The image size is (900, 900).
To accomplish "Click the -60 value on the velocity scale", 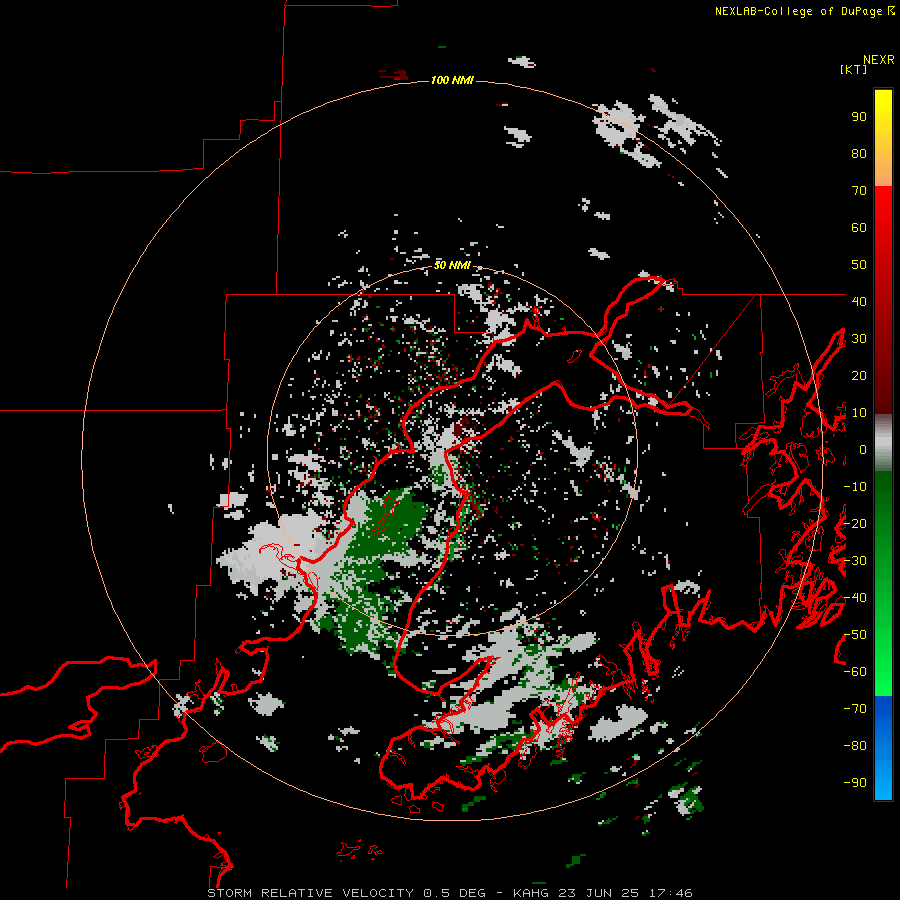I will (855, 672).
